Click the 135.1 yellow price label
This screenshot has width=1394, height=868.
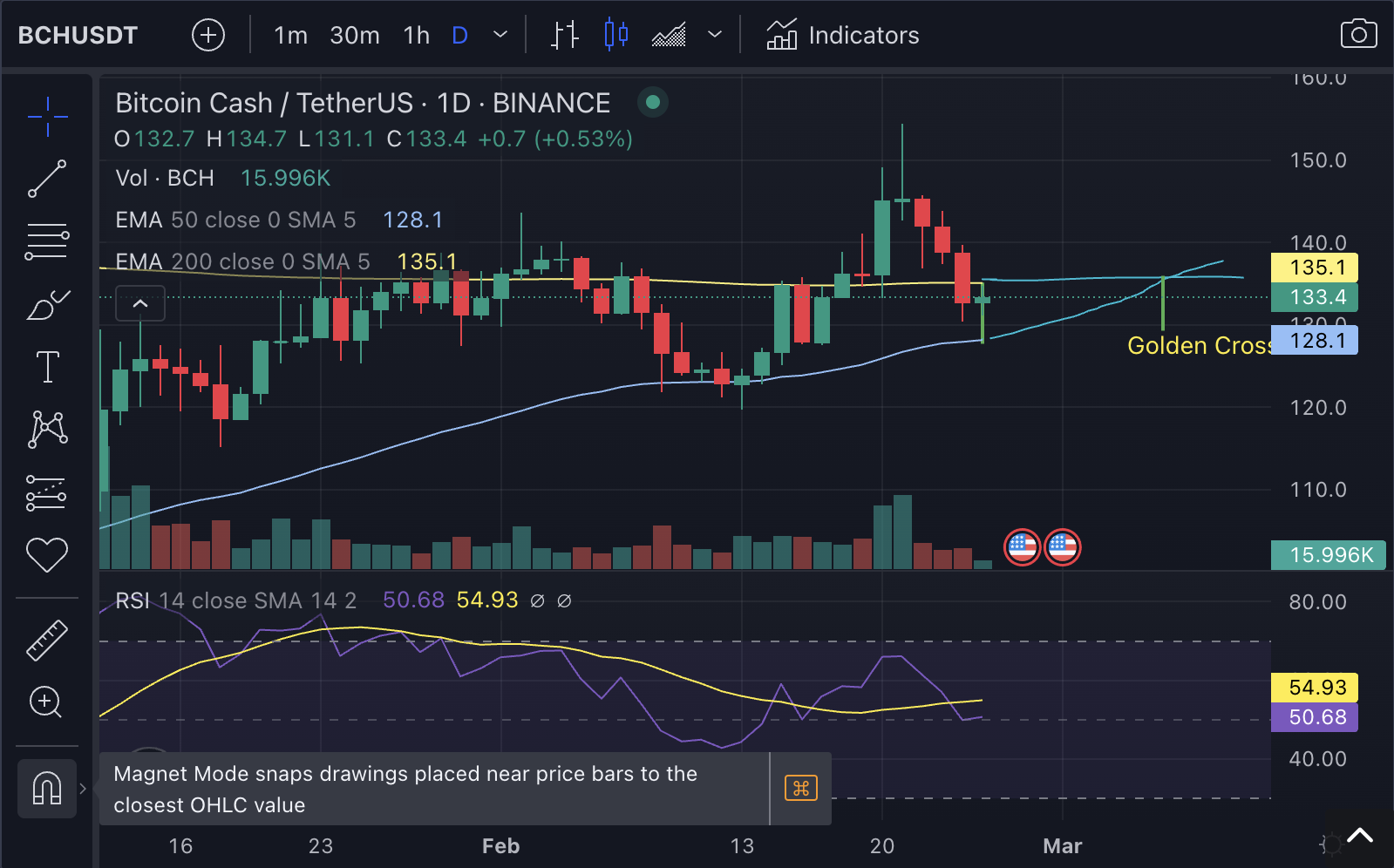click(1315, 268)
